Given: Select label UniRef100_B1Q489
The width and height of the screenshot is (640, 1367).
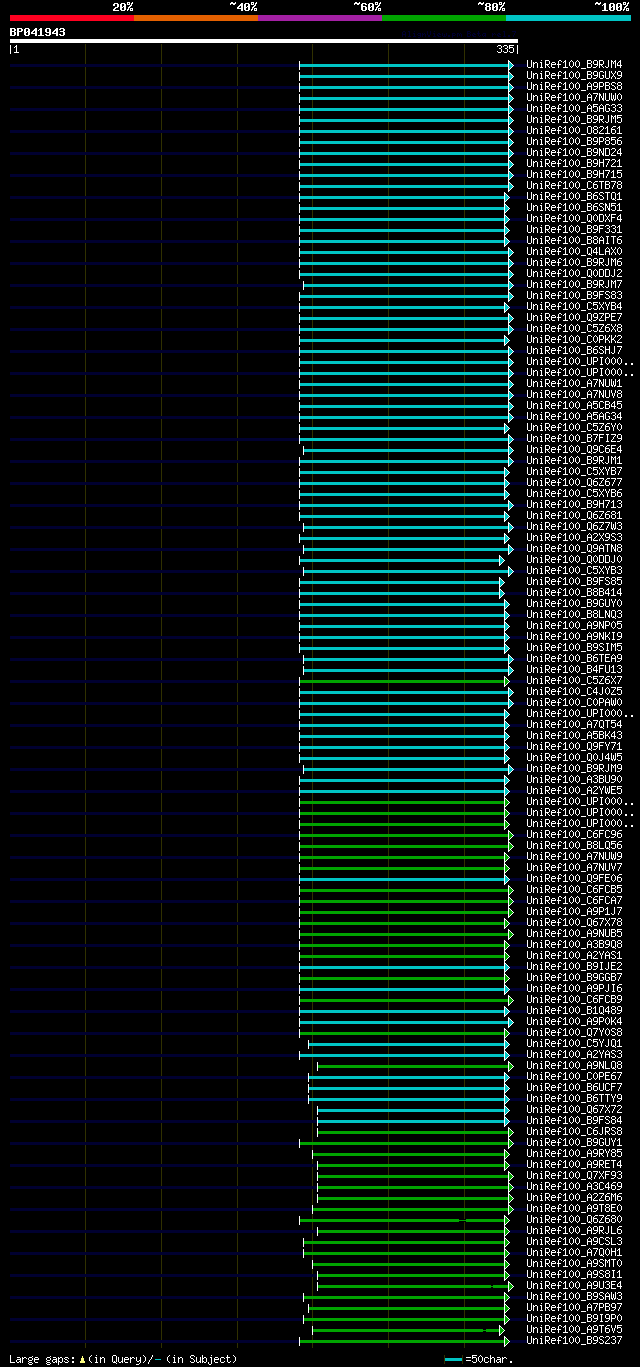Looking at the screenshot, I should pos(574,1011).
